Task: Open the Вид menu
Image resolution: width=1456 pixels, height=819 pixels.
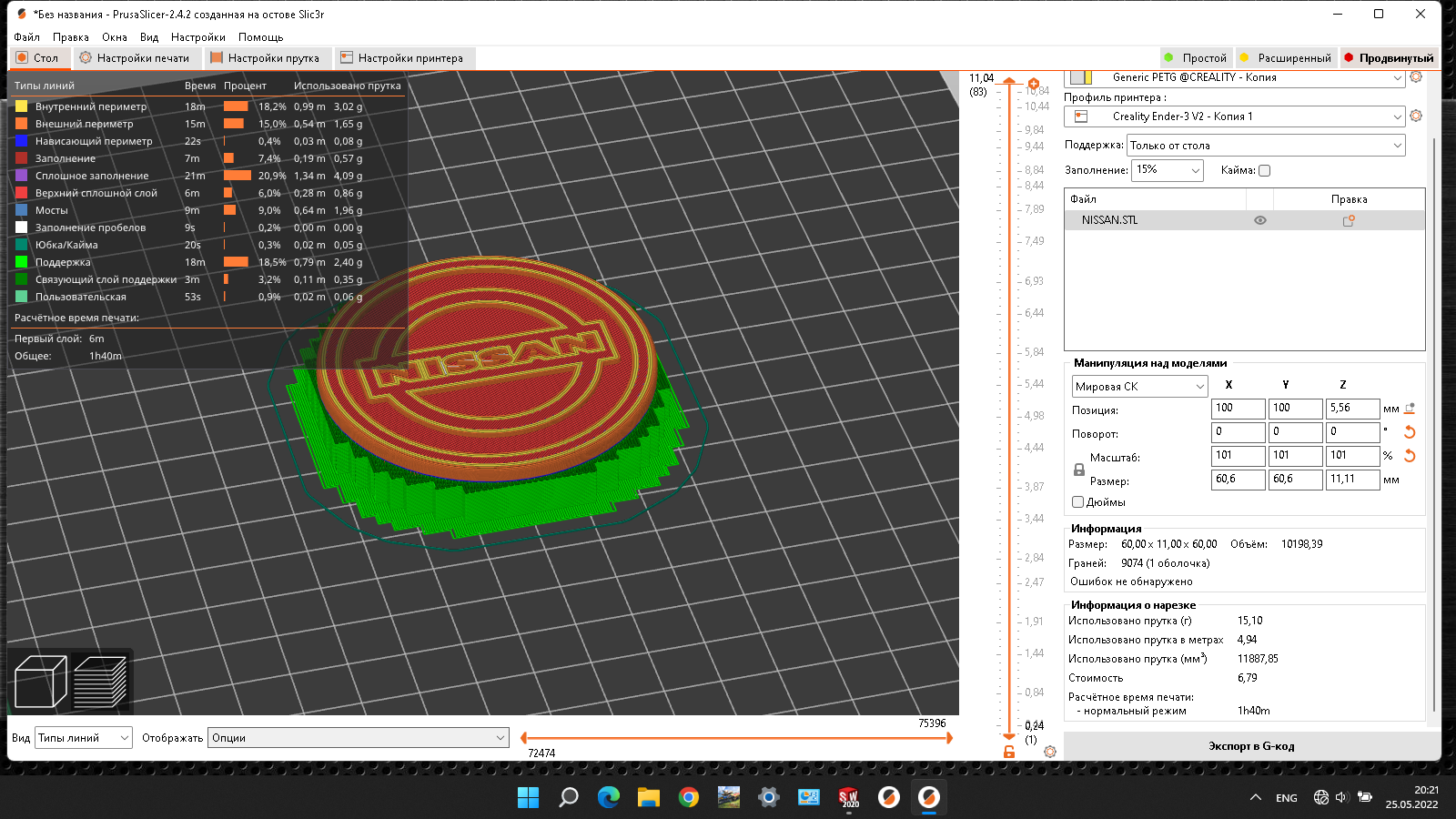Action: [149, 37]
